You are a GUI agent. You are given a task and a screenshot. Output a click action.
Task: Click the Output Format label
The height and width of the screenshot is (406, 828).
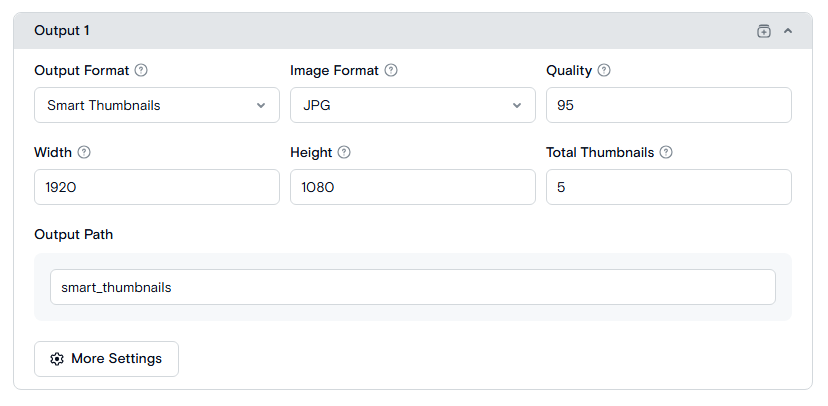(x=82, y=70)
